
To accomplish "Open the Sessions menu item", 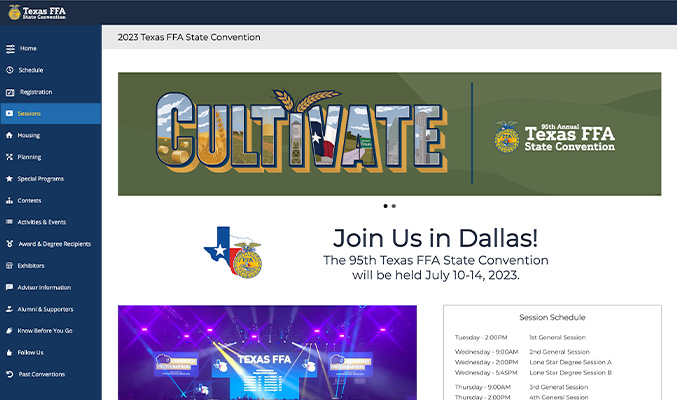I will click(x=29, y=114).
